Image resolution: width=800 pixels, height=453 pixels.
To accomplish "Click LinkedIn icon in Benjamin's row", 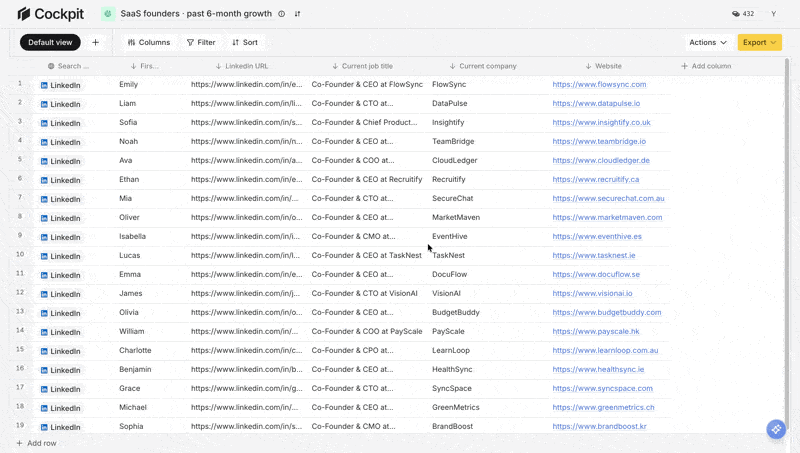I will pyautogui.click(x=44, y=370).
